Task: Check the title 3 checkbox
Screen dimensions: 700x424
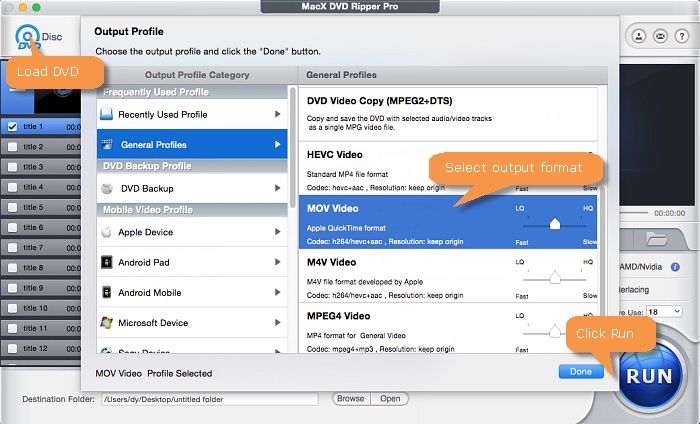Action: tap(12, 167)
